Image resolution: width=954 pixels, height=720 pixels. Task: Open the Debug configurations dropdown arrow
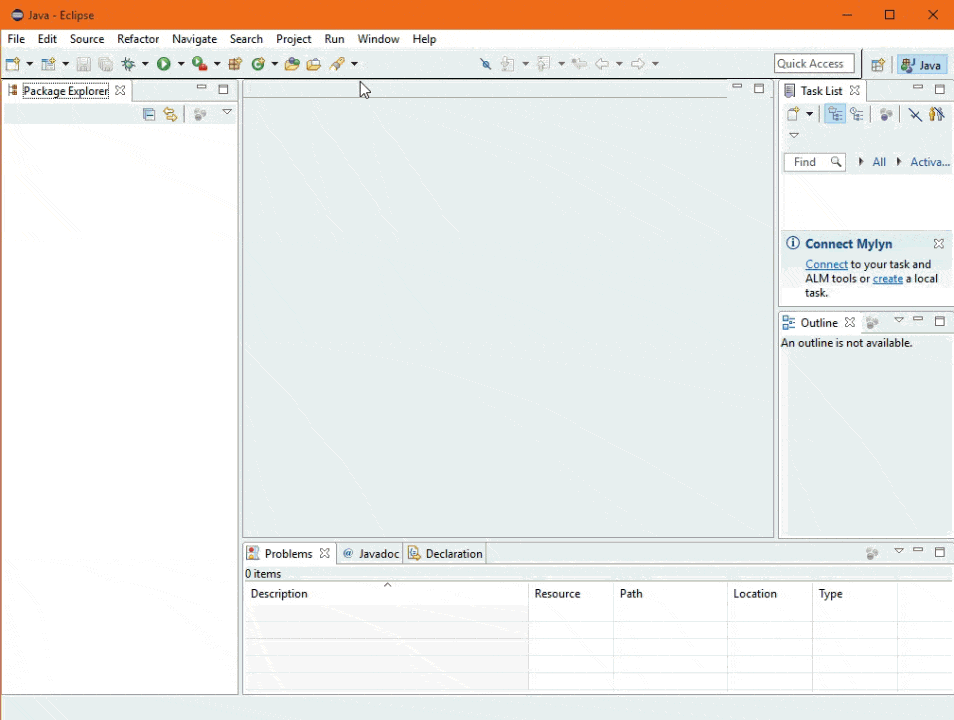(145, 64)
